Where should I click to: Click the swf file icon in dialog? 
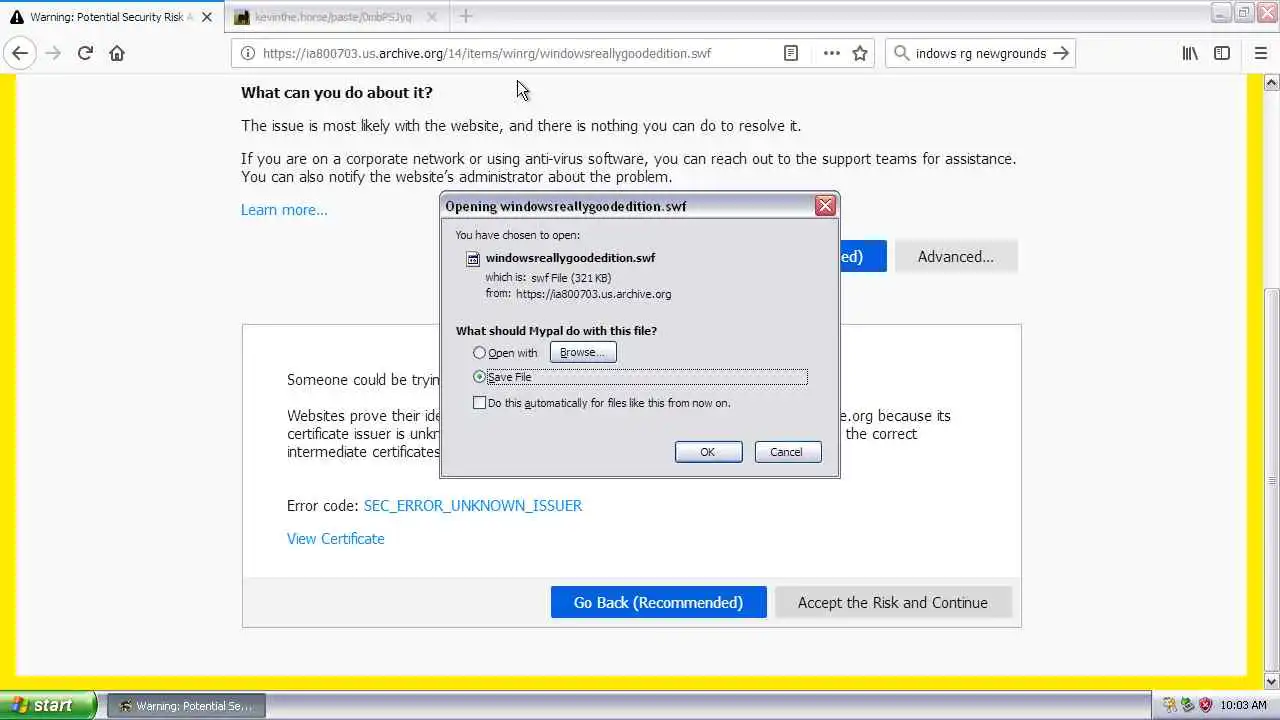(473, 258)
